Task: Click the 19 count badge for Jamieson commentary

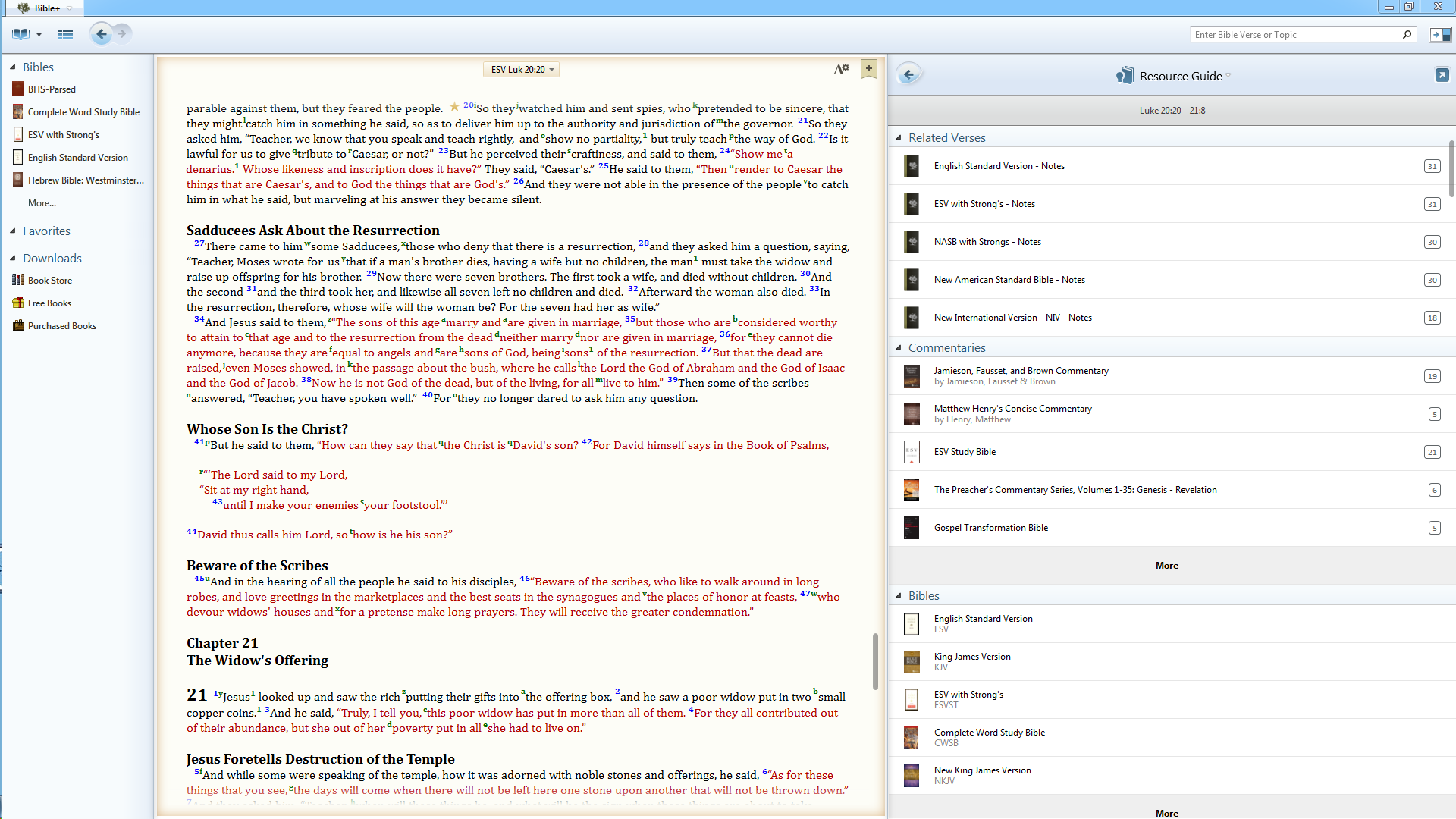Action: 1432,376
